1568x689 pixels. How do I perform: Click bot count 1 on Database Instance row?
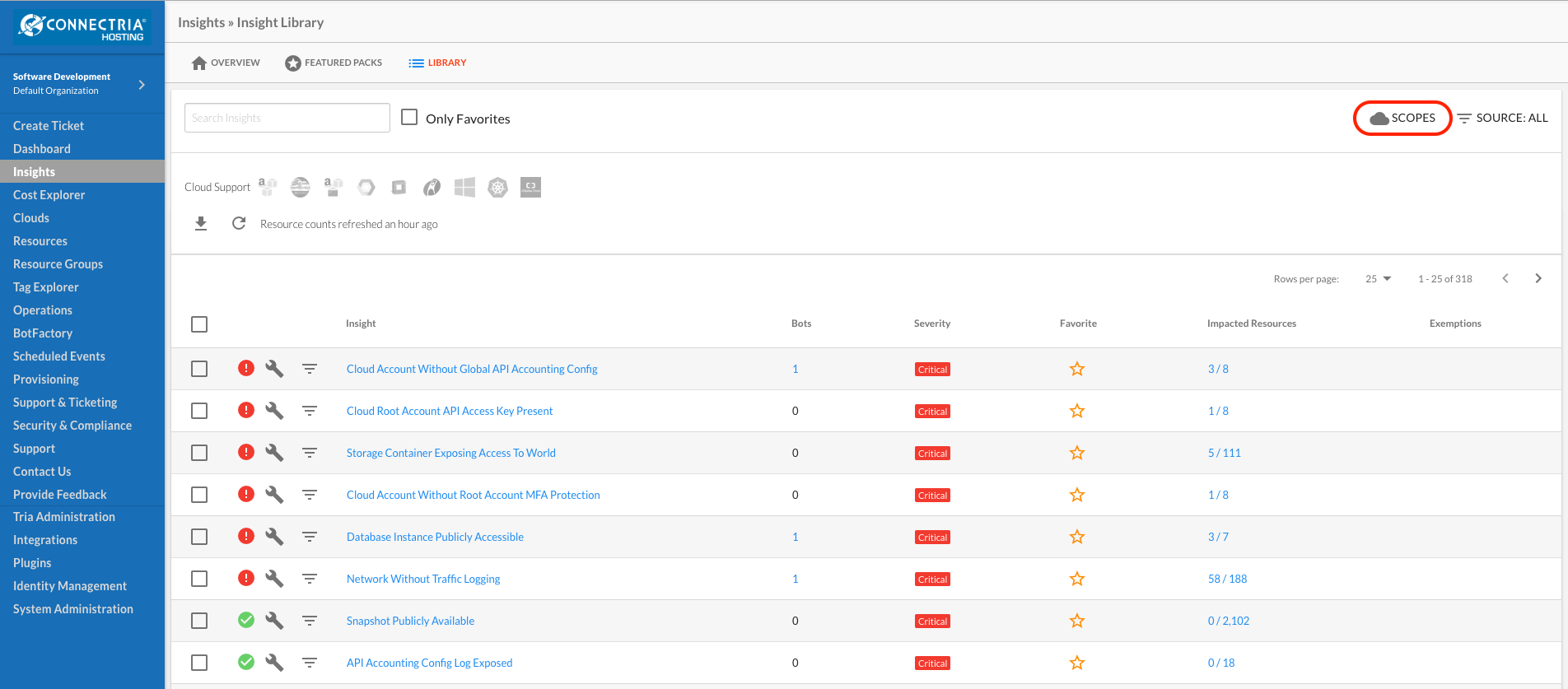point(795,537)
